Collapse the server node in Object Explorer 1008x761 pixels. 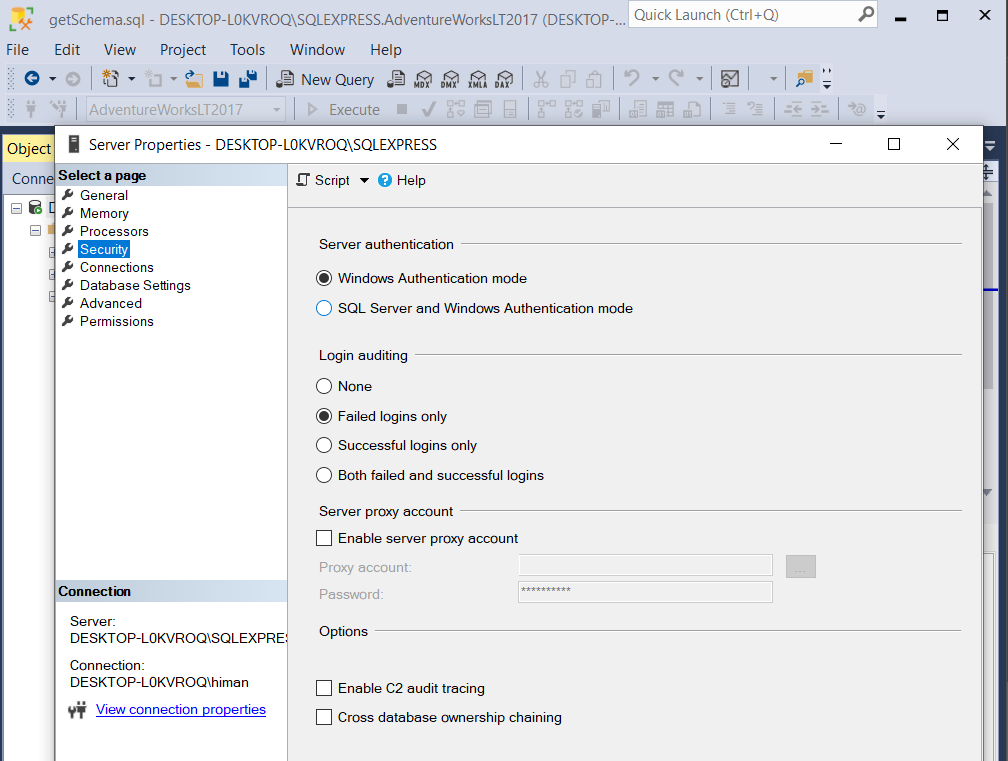17,208
